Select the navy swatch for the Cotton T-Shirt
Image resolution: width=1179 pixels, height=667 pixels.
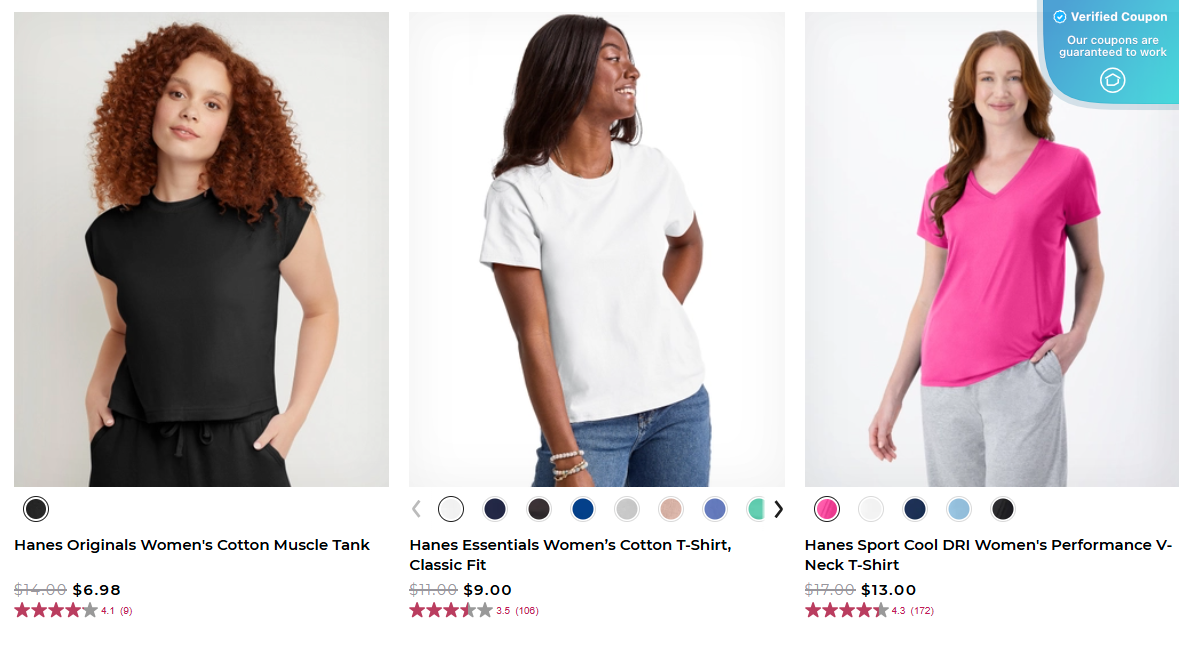[494, 509]
